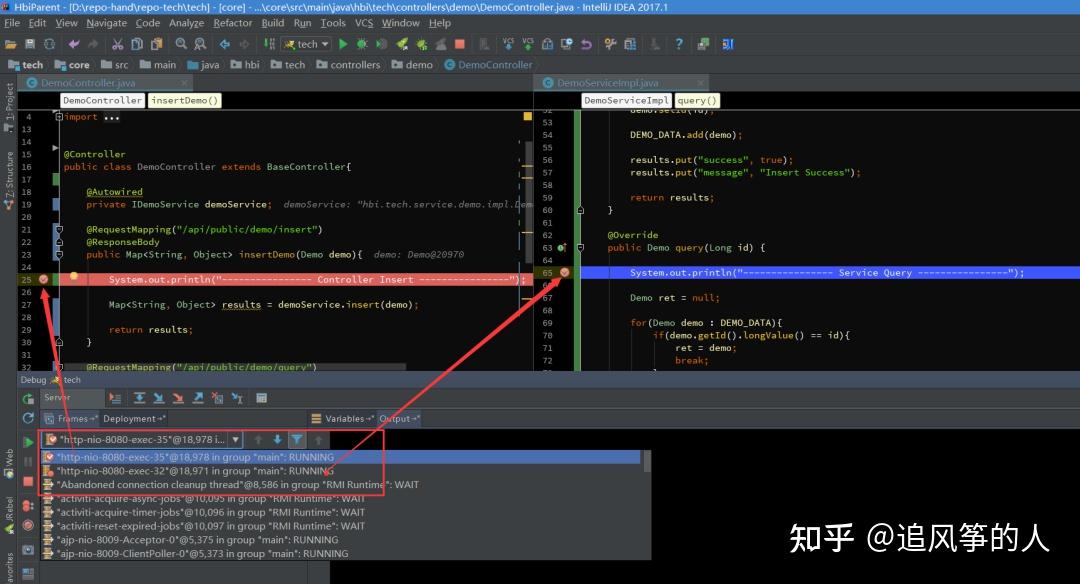Click the VCS Update Project icon

508,44
